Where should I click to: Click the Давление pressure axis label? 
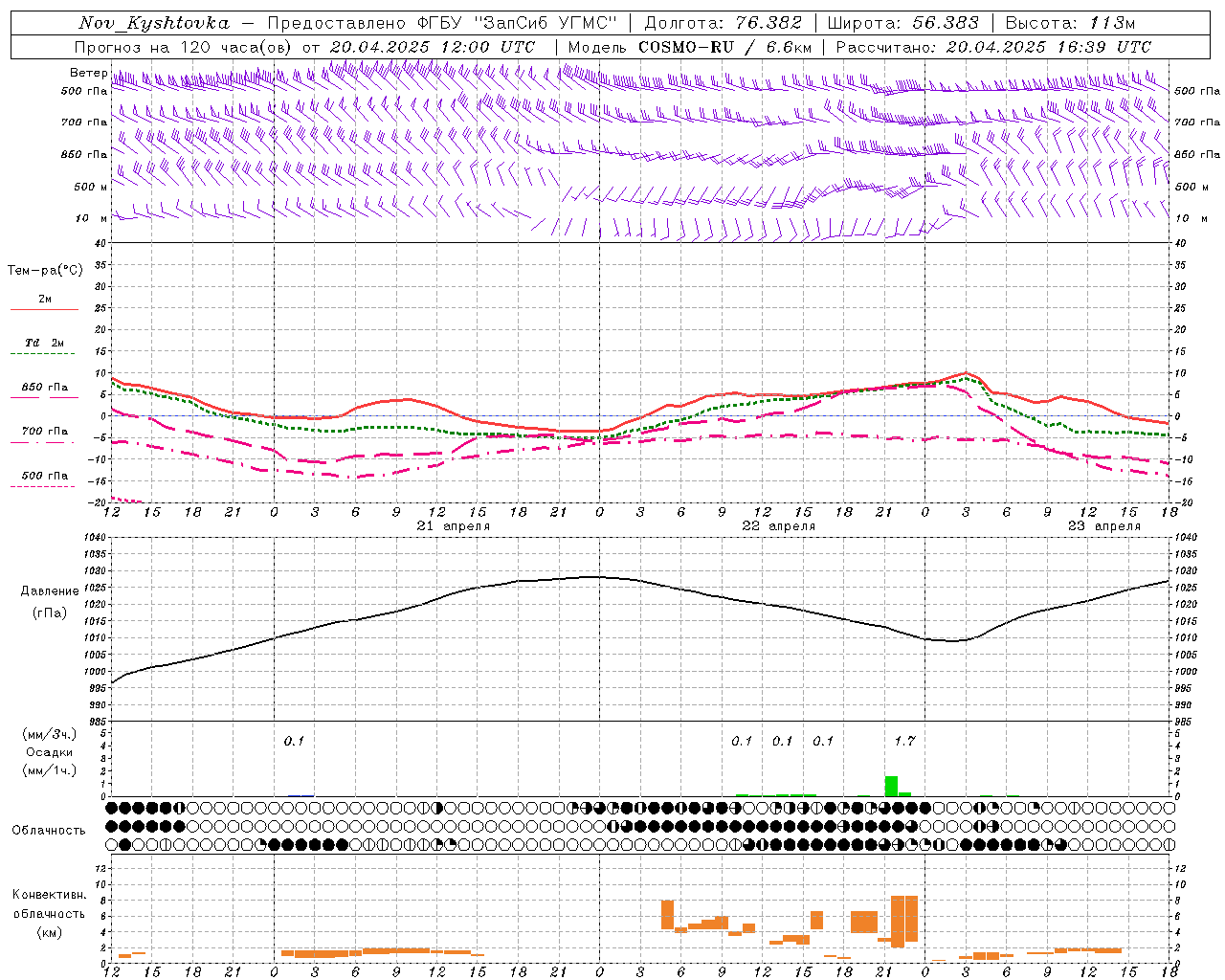(50, 591)
